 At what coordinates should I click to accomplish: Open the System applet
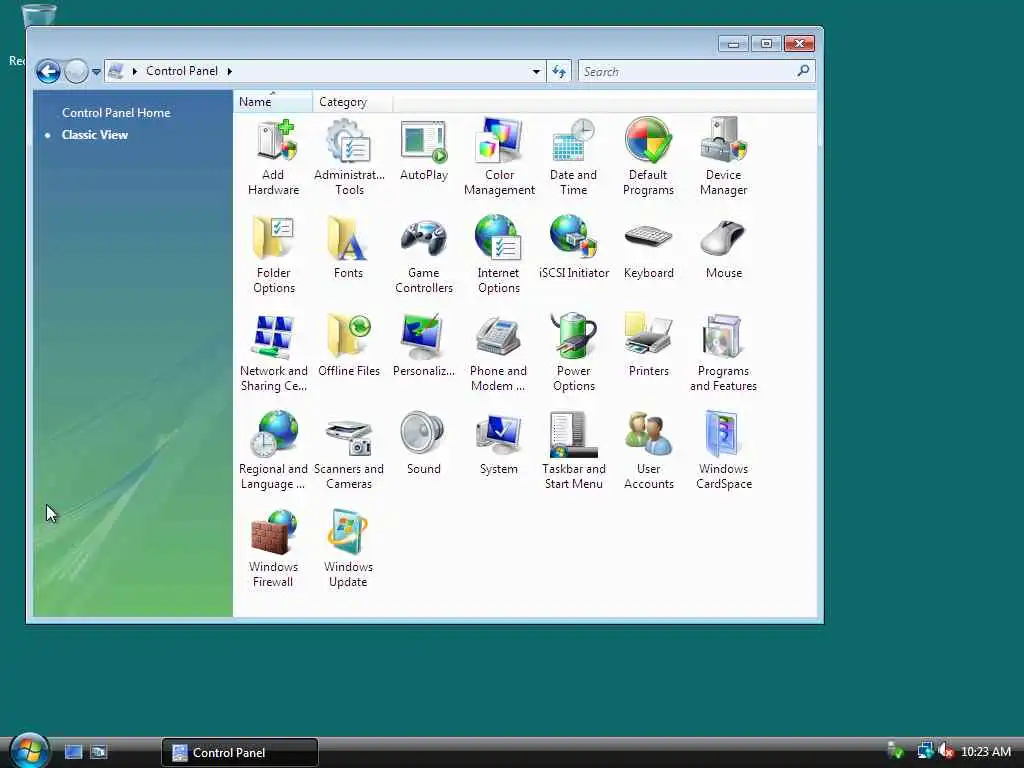(x=499, y=444)
